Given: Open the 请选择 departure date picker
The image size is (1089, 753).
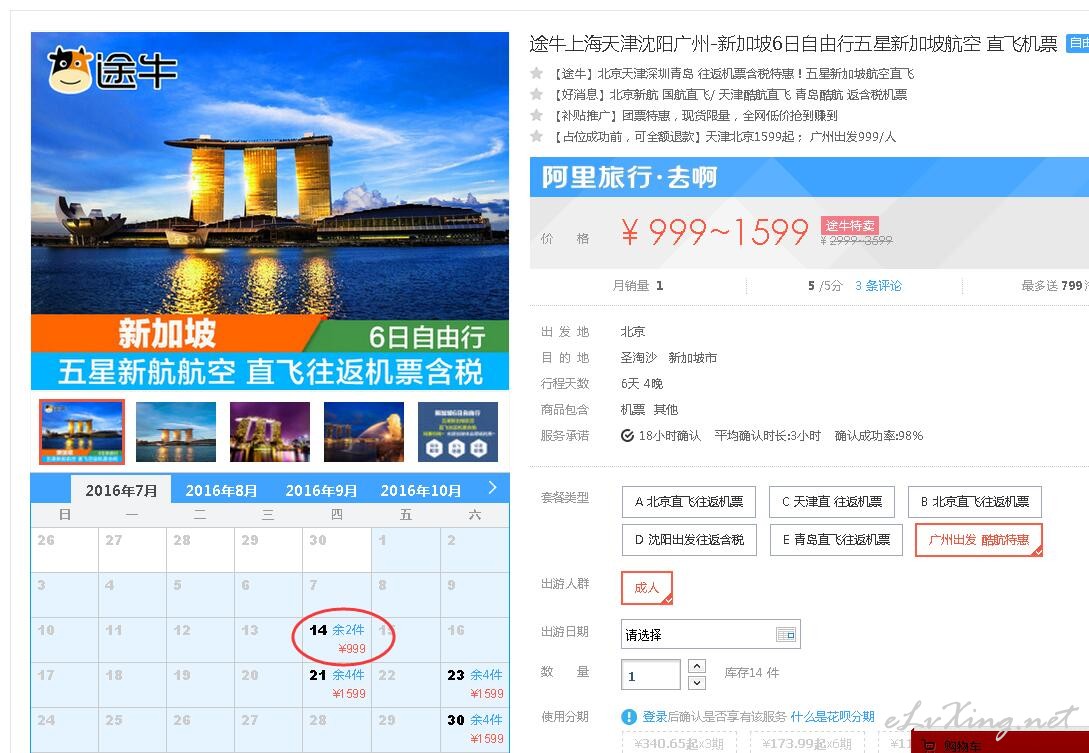Looking at the screenshot, I should coord(710,634).
